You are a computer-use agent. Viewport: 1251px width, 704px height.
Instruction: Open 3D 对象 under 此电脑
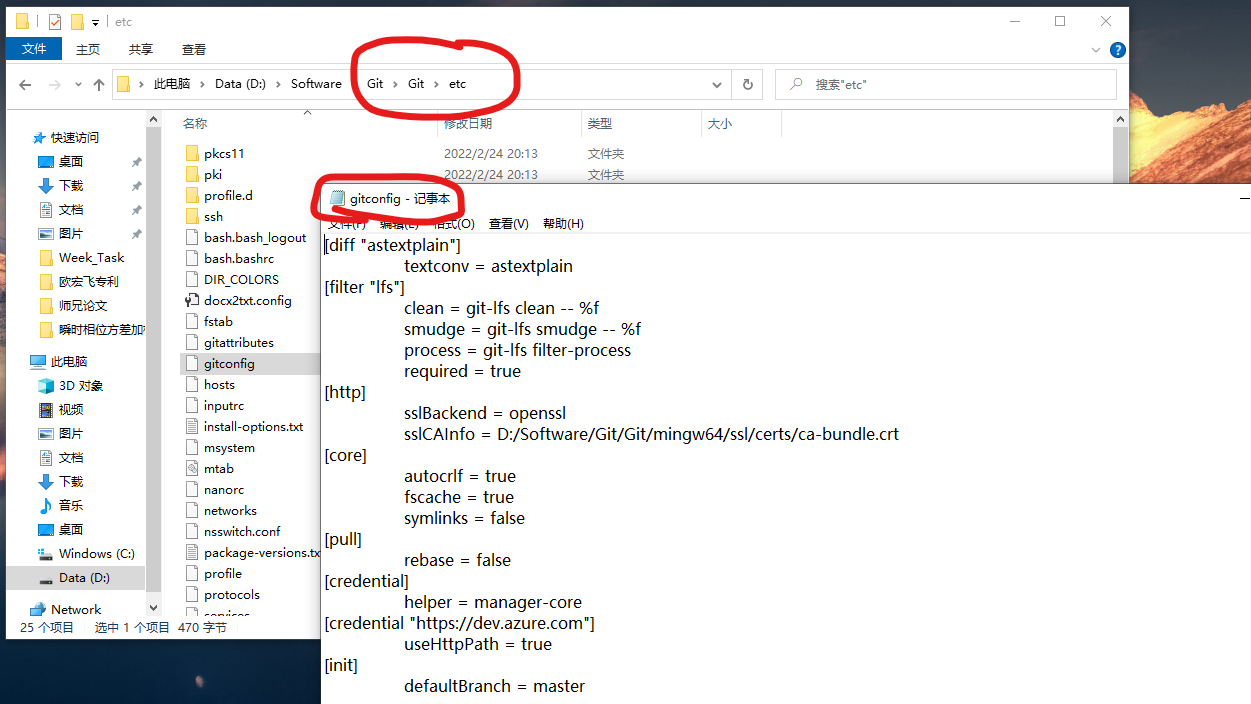coord(81,386)
